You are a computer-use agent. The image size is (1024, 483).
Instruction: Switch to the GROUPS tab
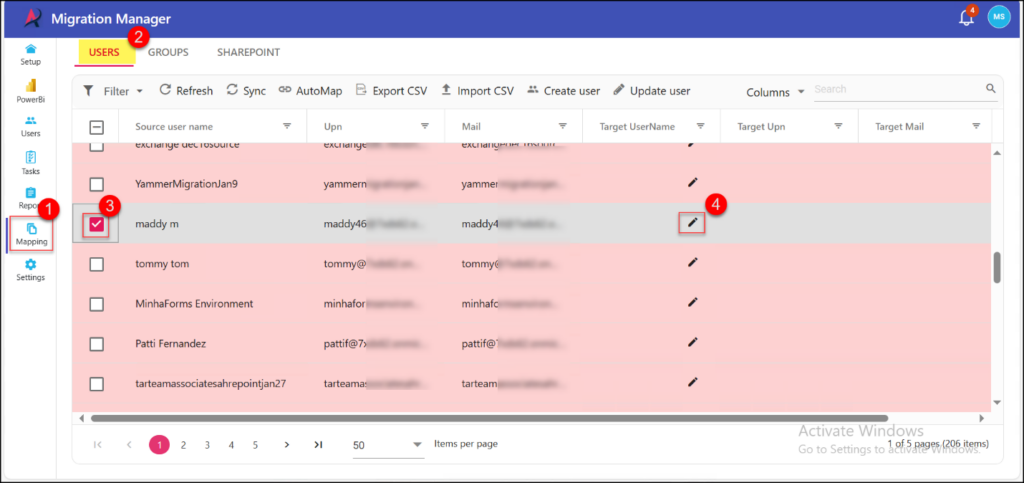pyautogui.click(x=168, y=52)
